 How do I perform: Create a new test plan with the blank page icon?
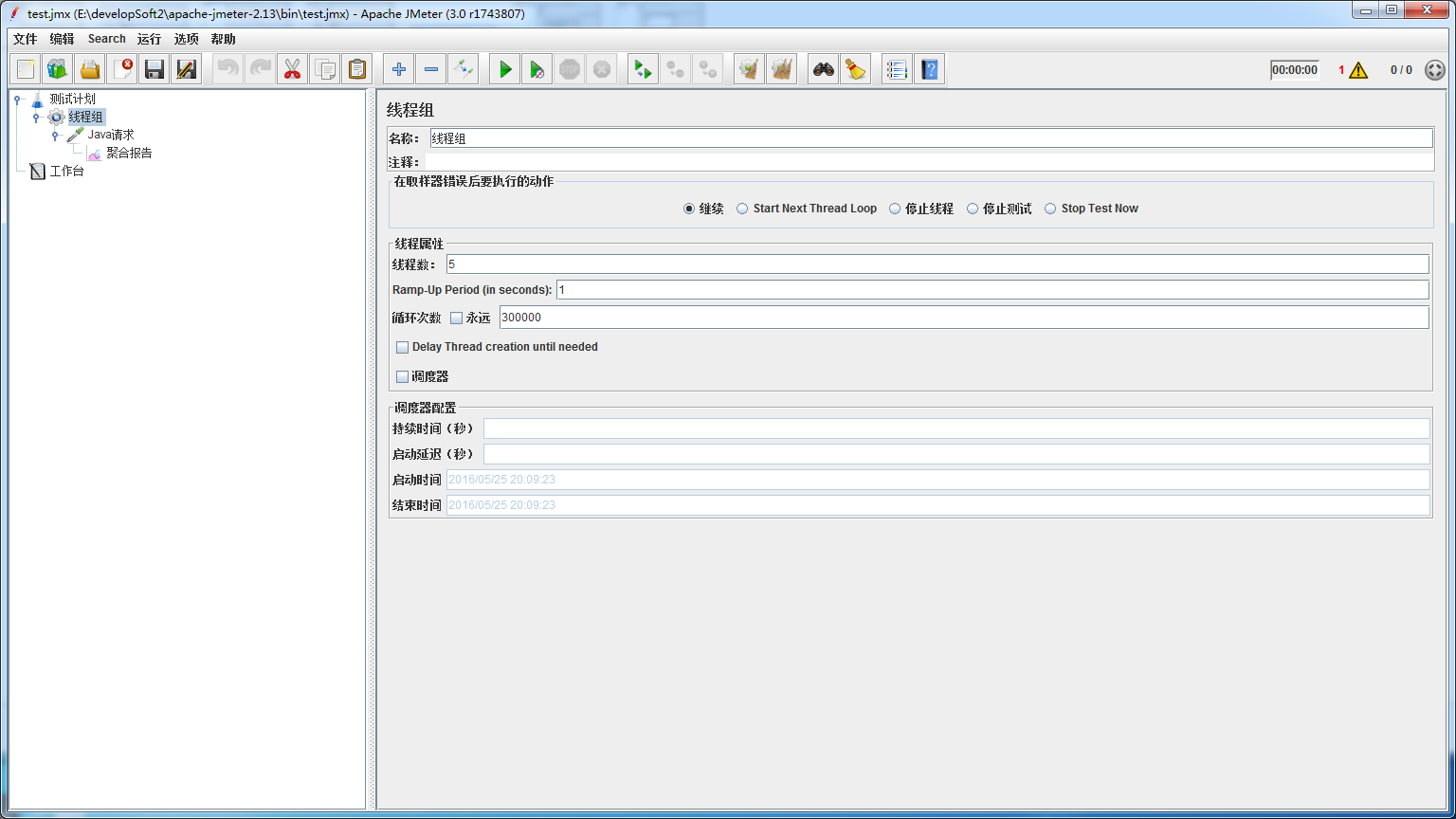[x=26, y=69]
